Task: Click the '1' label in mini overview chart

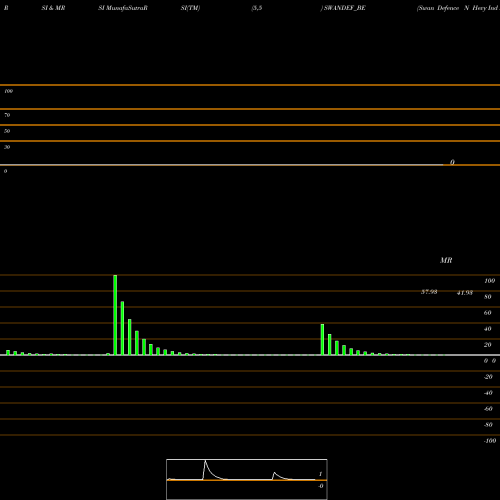Action: click(x=320, y=474)
